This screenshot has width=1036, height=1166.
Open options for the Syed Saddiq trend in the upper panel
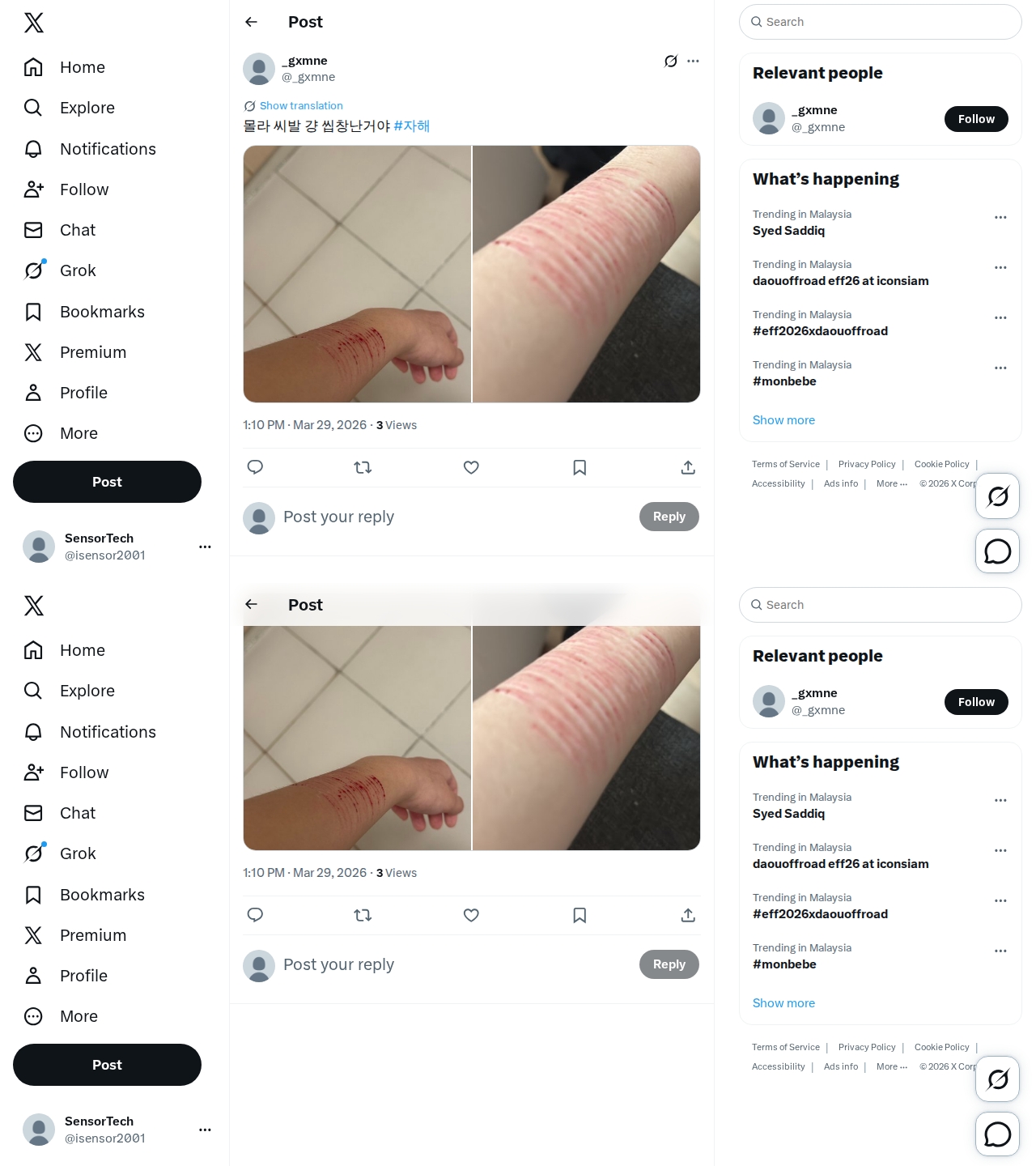1001,217
